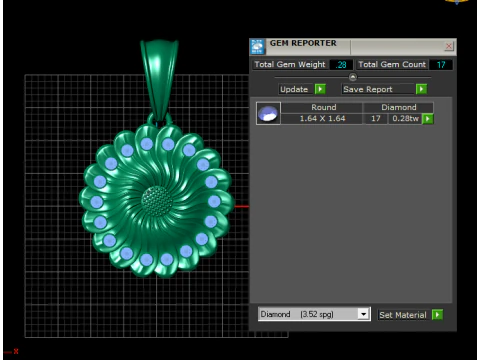480x360 pixels.
Task: Select the textured center of the flower pendant
Action: tap(157, 201)
